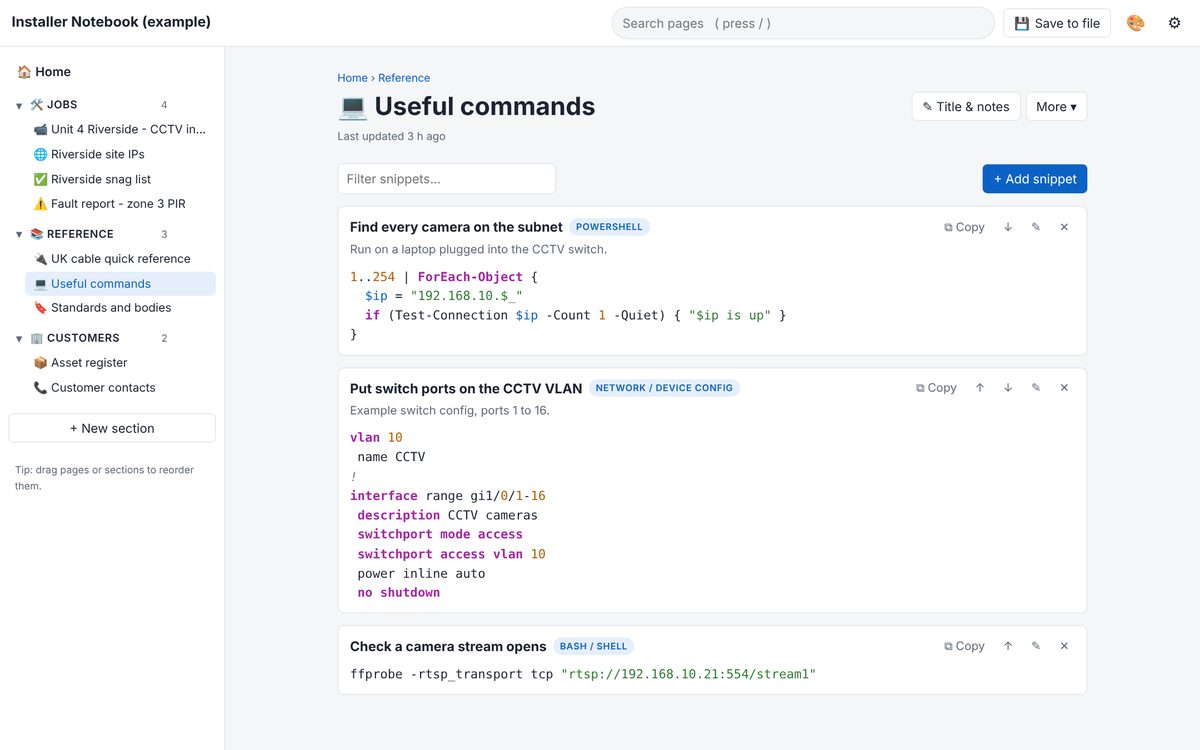
Task: Copy the 'Find every camera' snippet
Action: (964, 227)
